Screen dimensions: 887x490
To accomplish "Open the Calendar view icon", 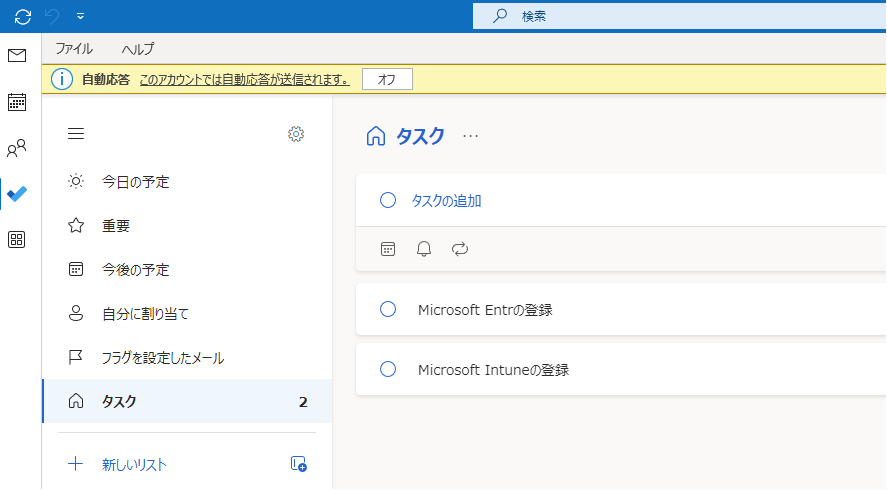I will [17, 102].
